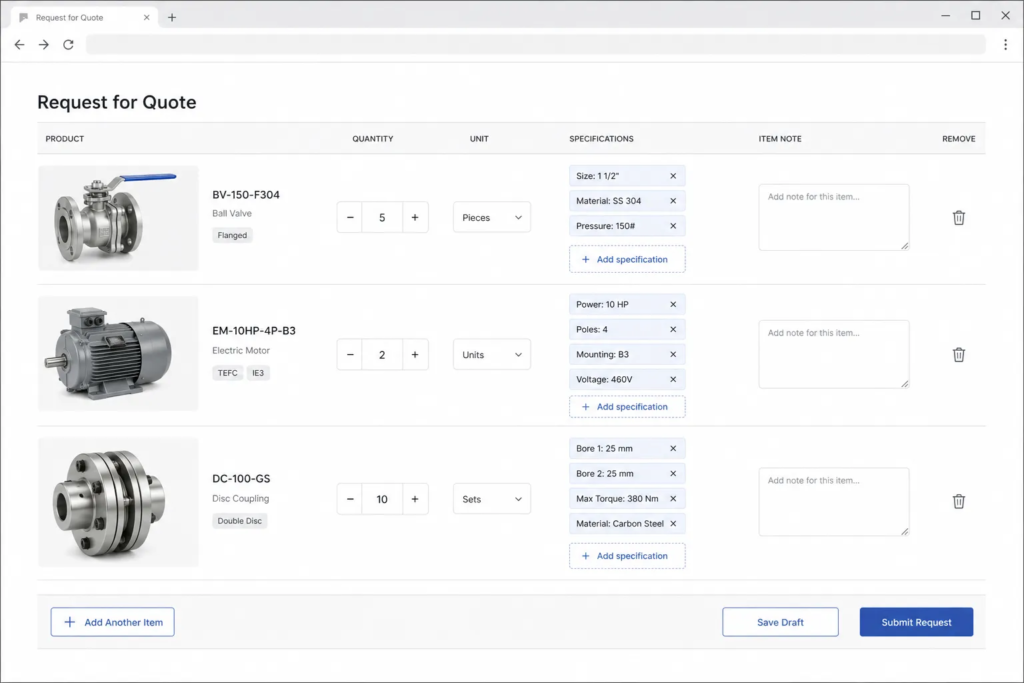Click the DC-100-GS product name

click(241, 479)
